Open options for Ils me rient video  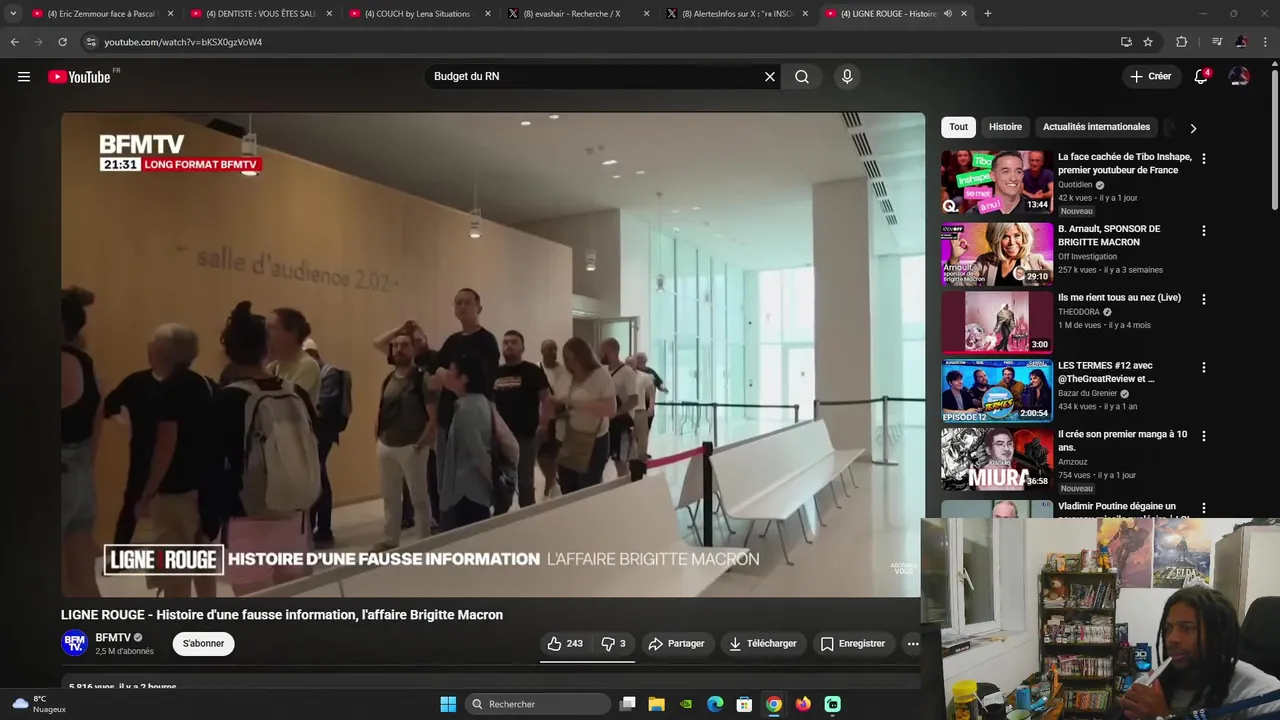pyautogui.click(x=1204, y=299)
